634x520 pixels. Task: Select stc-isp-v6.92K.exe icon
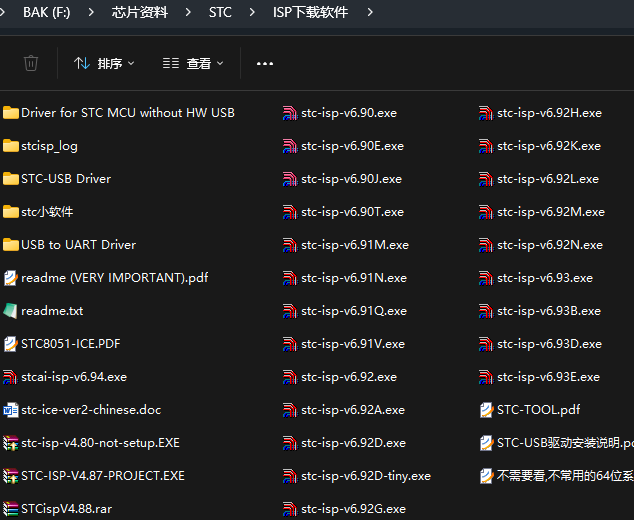tap(486, 146)
